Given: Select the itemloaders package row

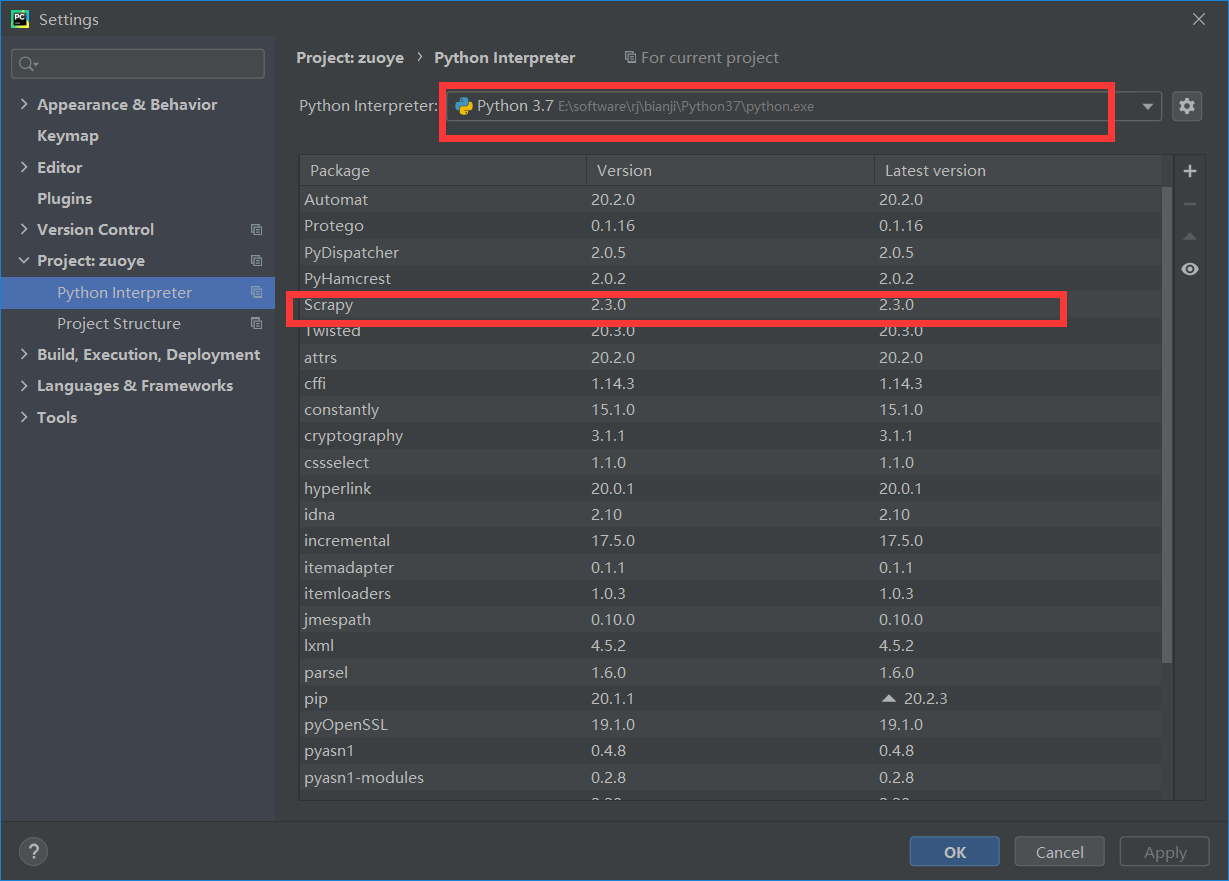Looking at the screenshot, I should coord(731,593).
